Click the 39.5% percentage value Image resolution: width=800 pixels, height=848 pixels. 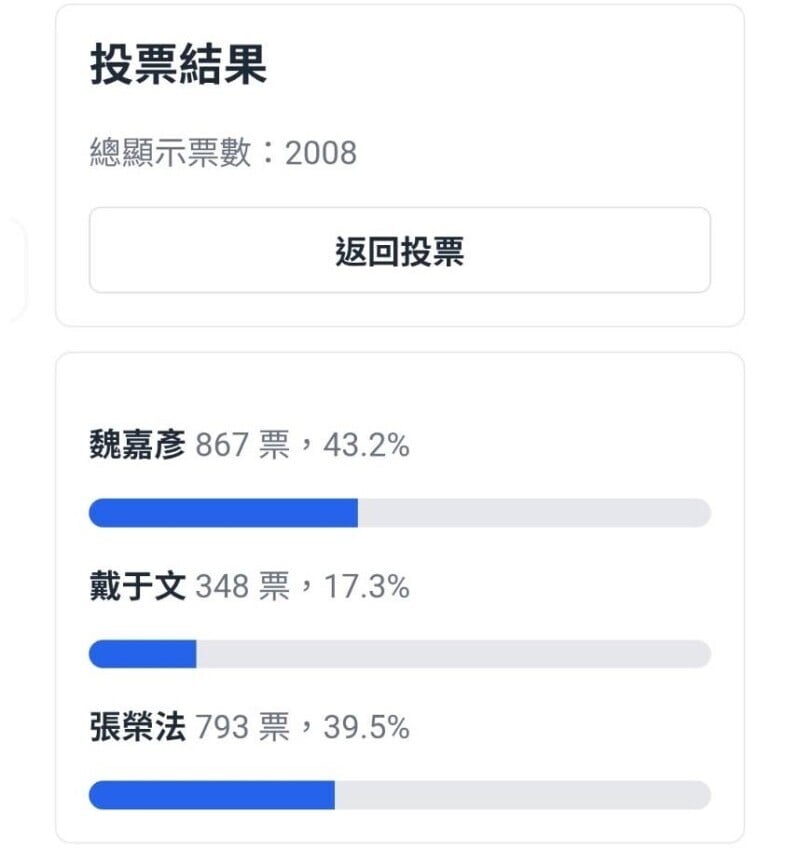pyautogui.click(x=366, y=727)
